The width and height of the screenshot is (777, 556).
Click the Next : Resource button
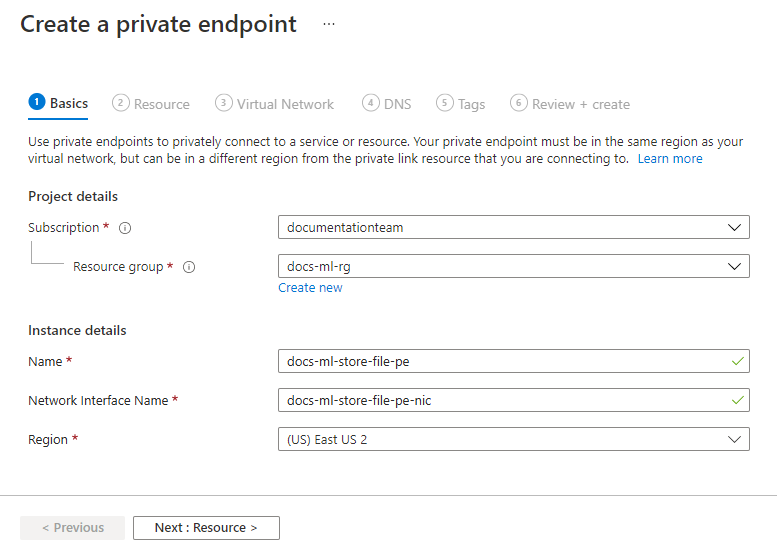tap(206, 528)
